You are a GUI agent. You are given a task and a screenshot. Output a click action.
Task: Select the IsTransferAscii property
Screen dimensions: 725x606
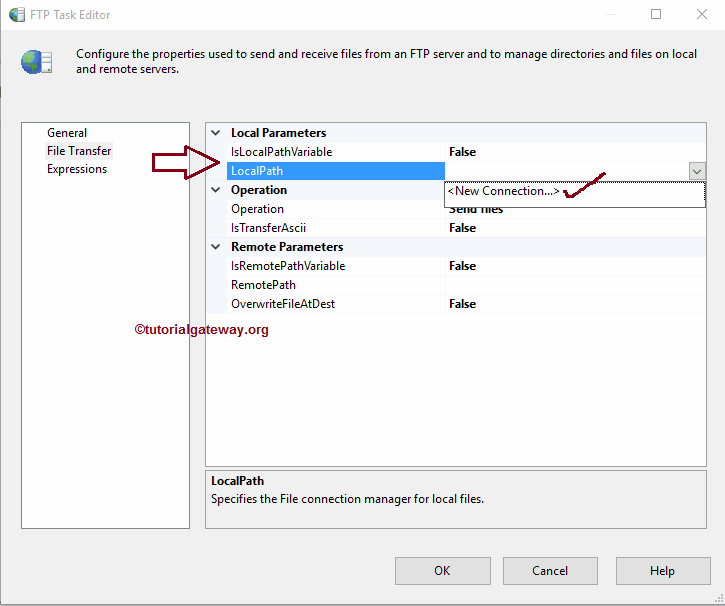pos(336,228)
